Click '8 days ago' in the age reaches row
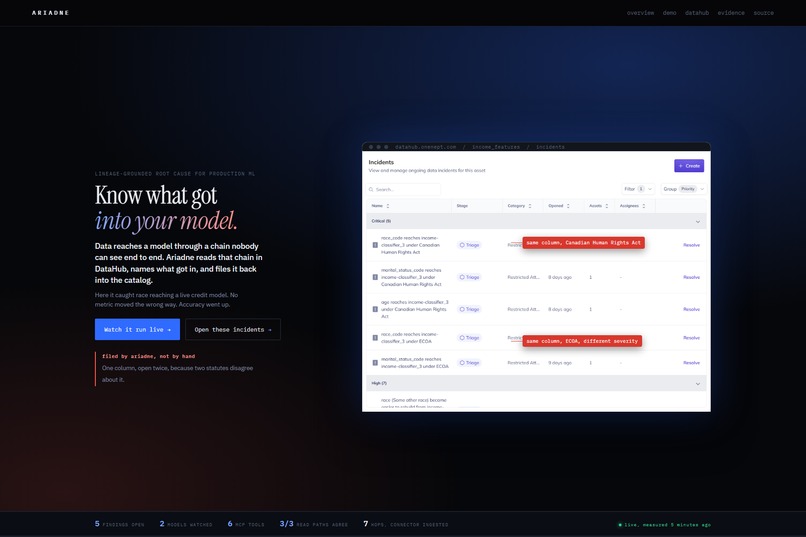This screenshot has height=537, width=806. coord(560,309)
